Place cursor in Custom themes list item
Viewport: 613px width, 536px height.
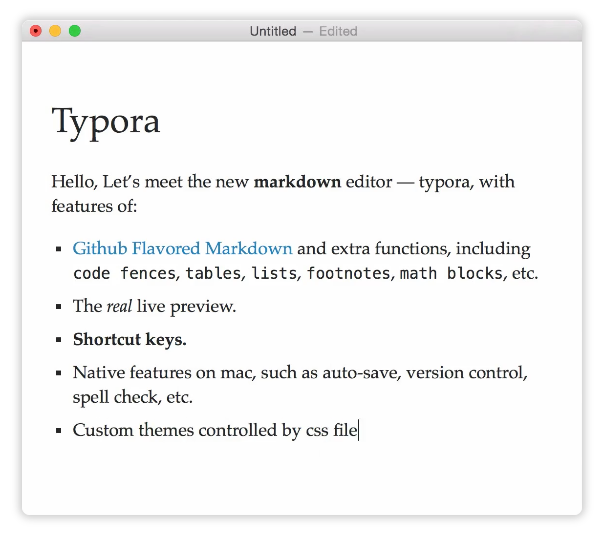coord(215,430)
